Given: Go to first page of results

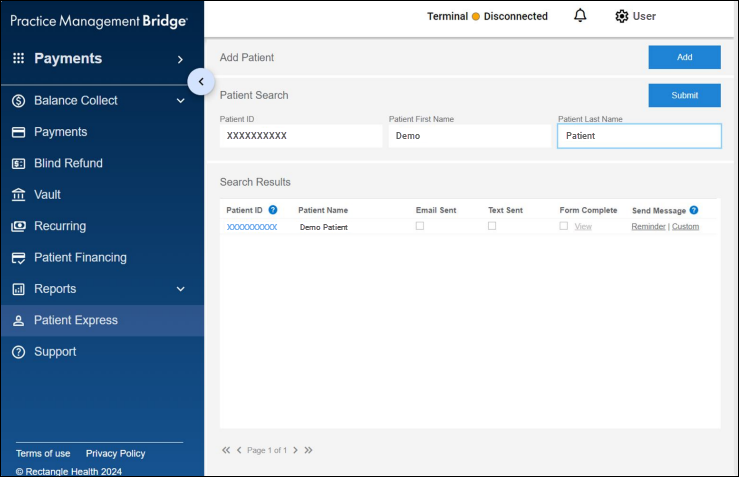Looking at the screenshot, I should click(x=226, y=450).
